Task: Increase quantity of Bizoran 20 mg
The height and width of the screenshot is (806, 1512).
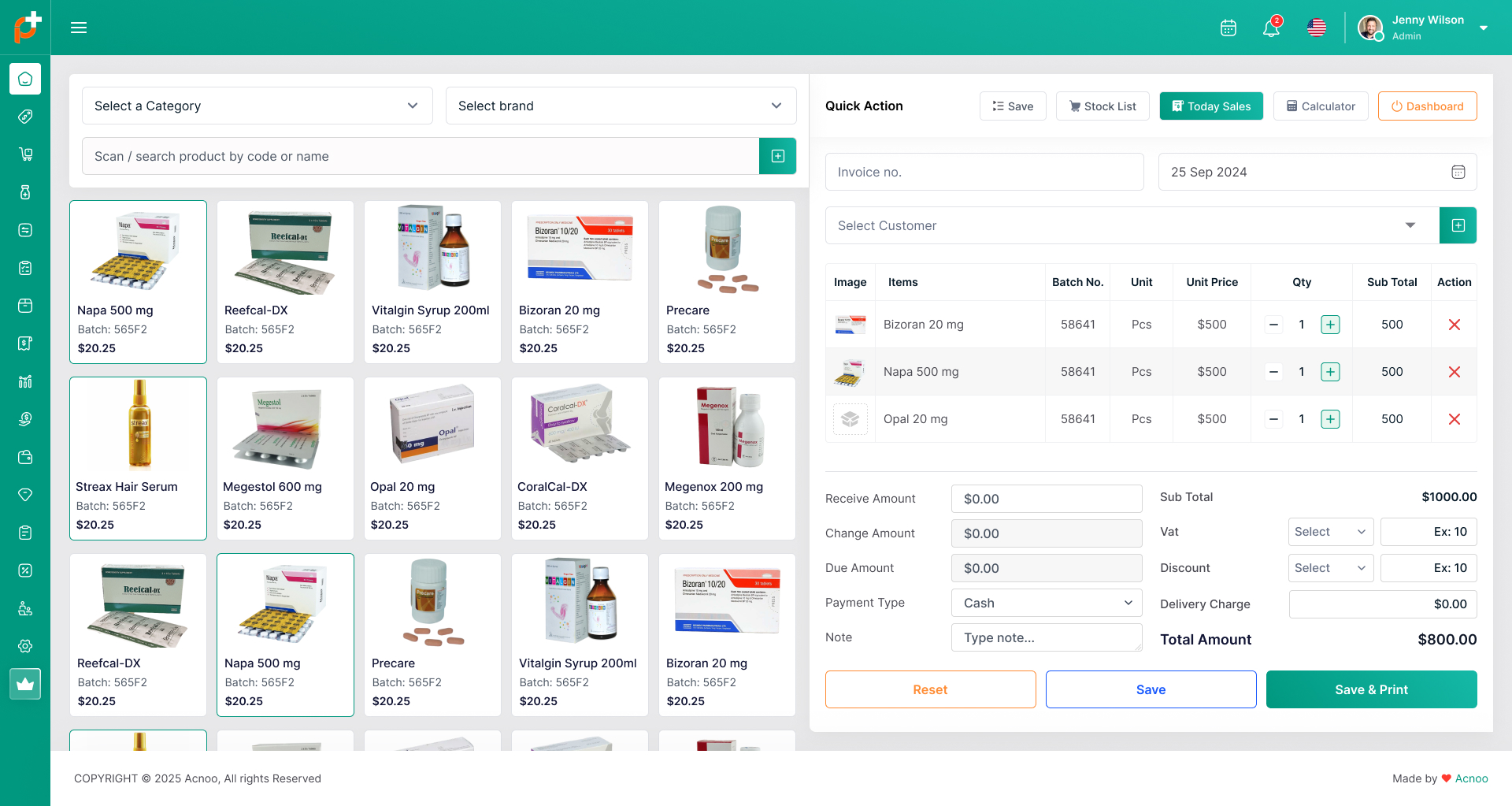Action: [1330, 324]
